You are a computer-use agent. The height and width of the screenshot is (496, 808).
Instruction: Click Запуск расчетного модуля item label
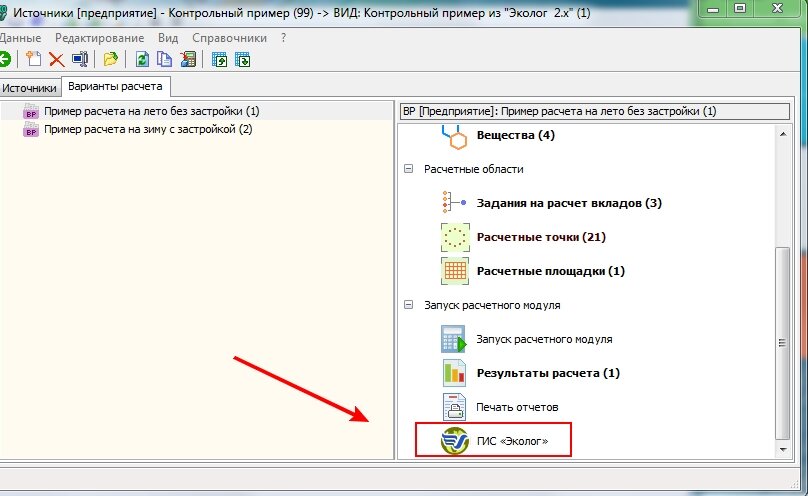click(x=544, y=339)
